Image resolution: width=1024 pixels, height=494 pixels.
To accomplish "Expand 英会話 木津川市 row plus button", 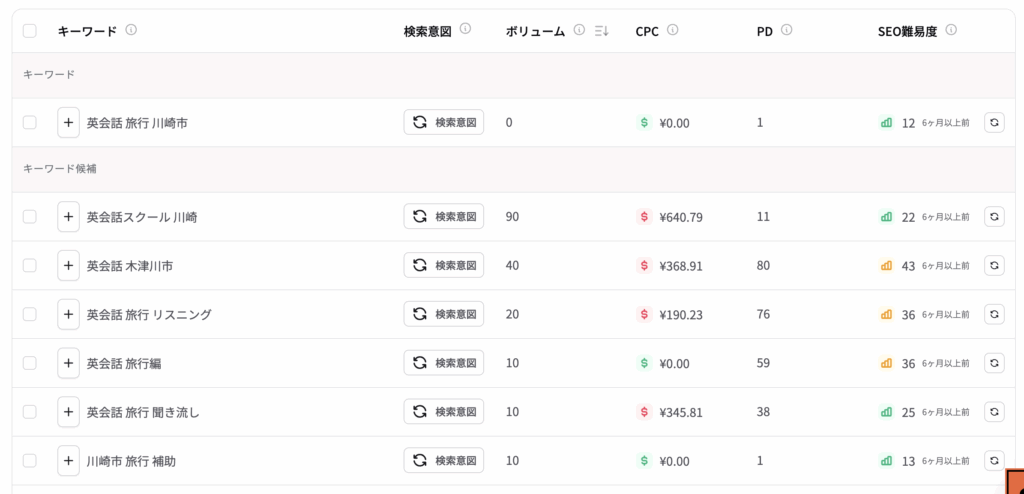I will click(x=68, y=265).
